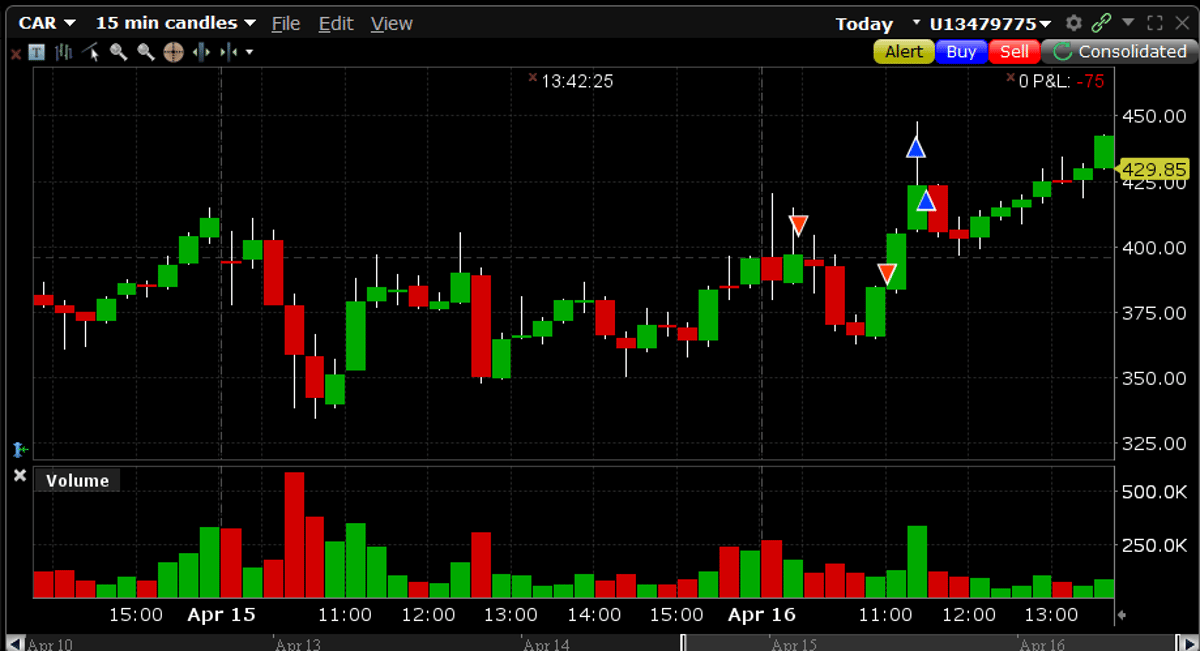This screenshot has height=651, width=1200.
Task: Click the Zoom In magnifier icon
Action: pos(117,51)
